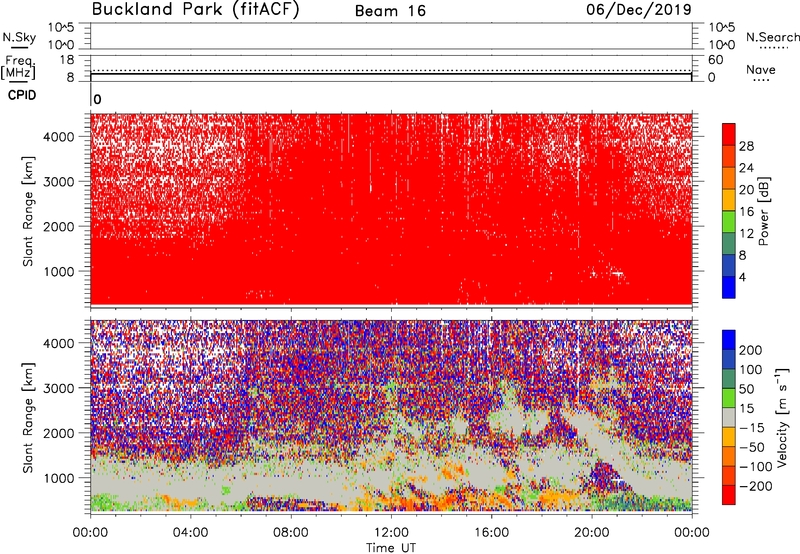The height and width of the screenshot is (554, 800).
Task: Select the N.Sky legend label
Action: 19,37
